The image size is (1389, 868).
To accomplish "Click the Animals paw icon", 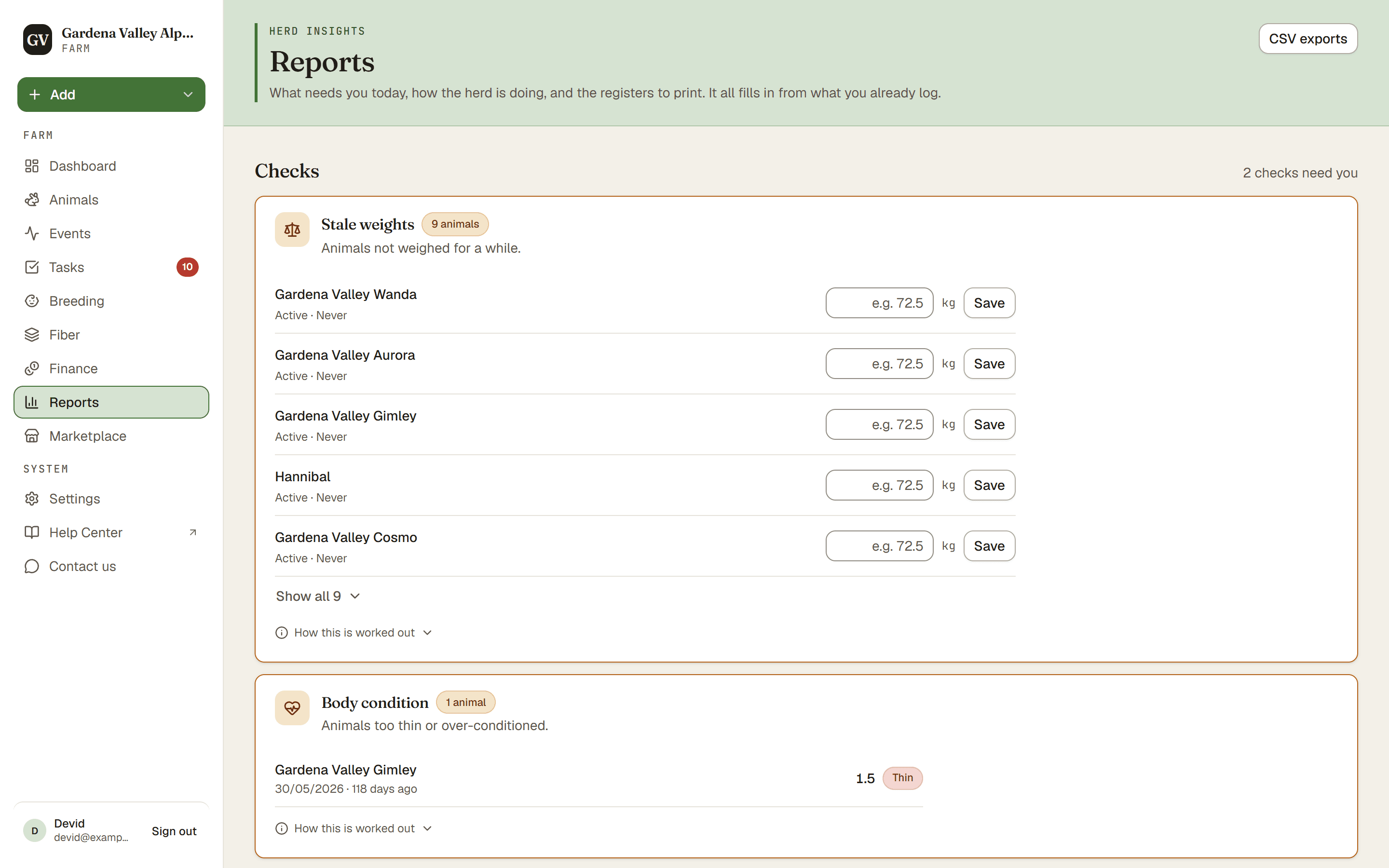I will point(31,200).
